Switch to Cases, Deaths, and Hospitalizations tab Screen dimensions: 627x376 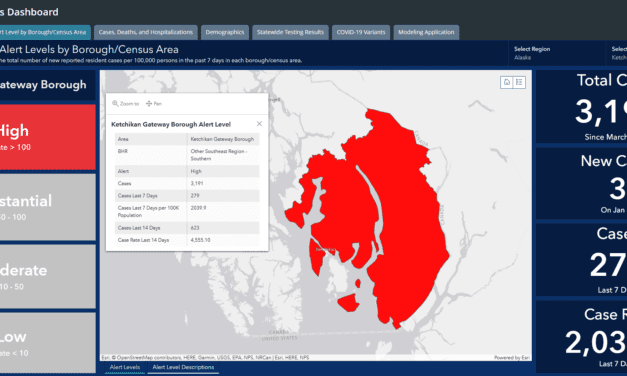146,32
